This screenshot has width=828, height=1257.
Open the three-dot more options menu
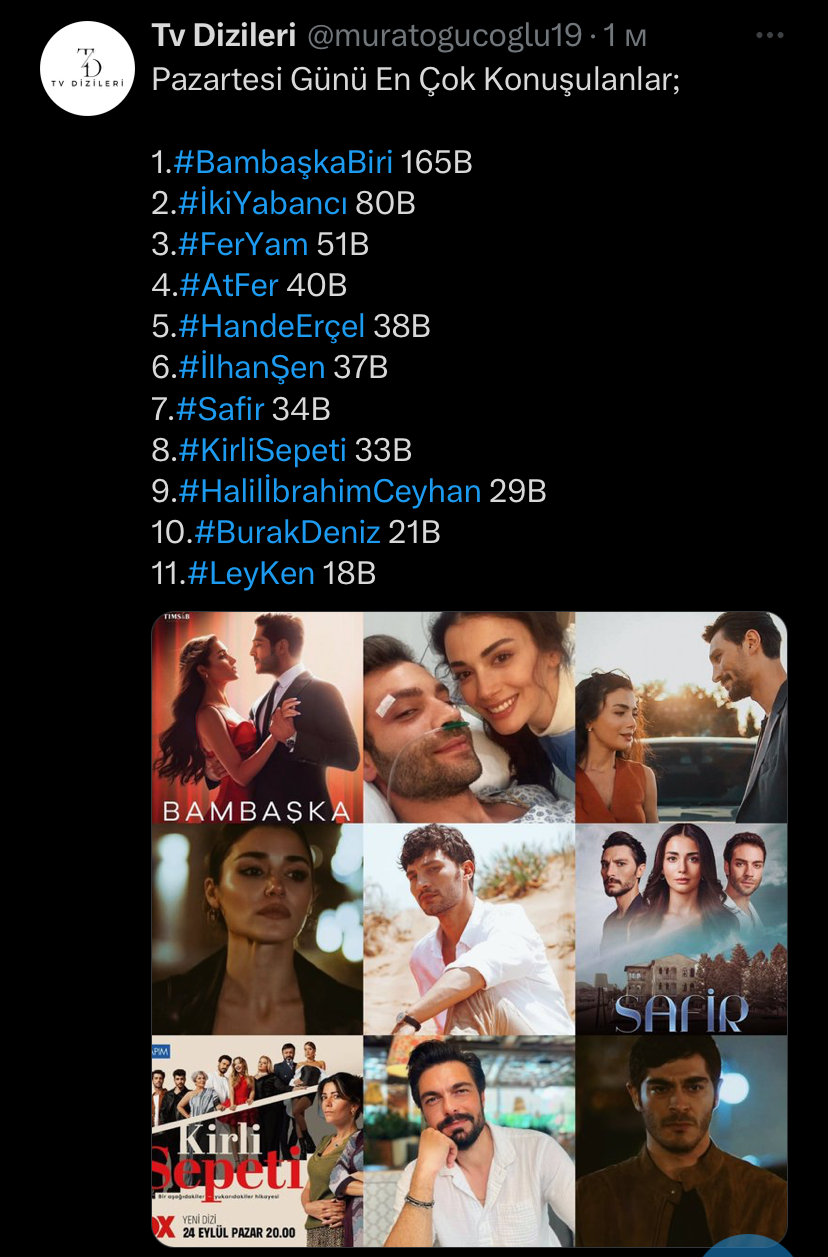tap(770, 36)
